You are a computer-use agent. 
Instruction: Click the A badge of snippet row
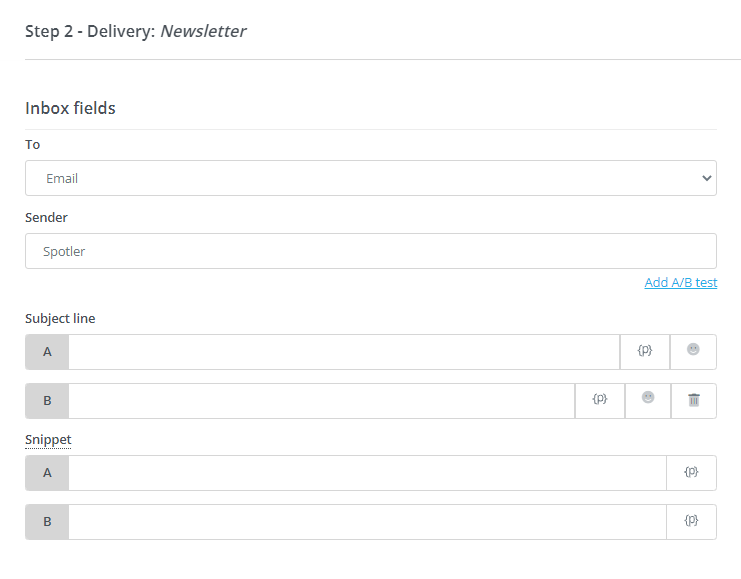47,473
